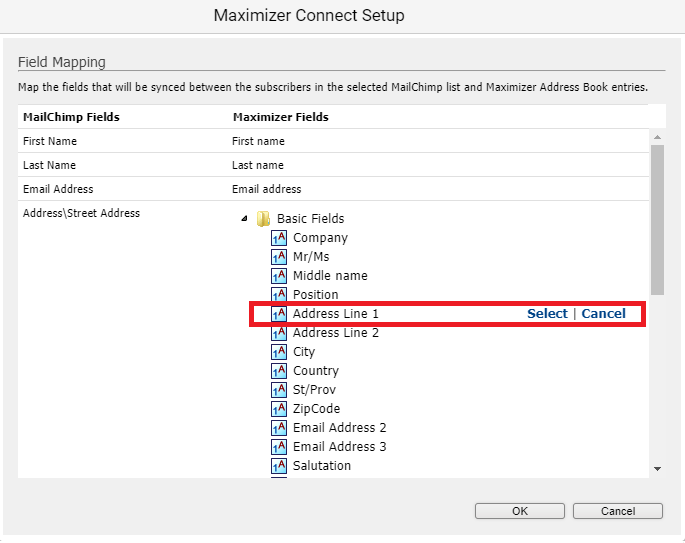Click the mapped Email address Maximizer cell

pyautogui.click(x=266, y=189)
